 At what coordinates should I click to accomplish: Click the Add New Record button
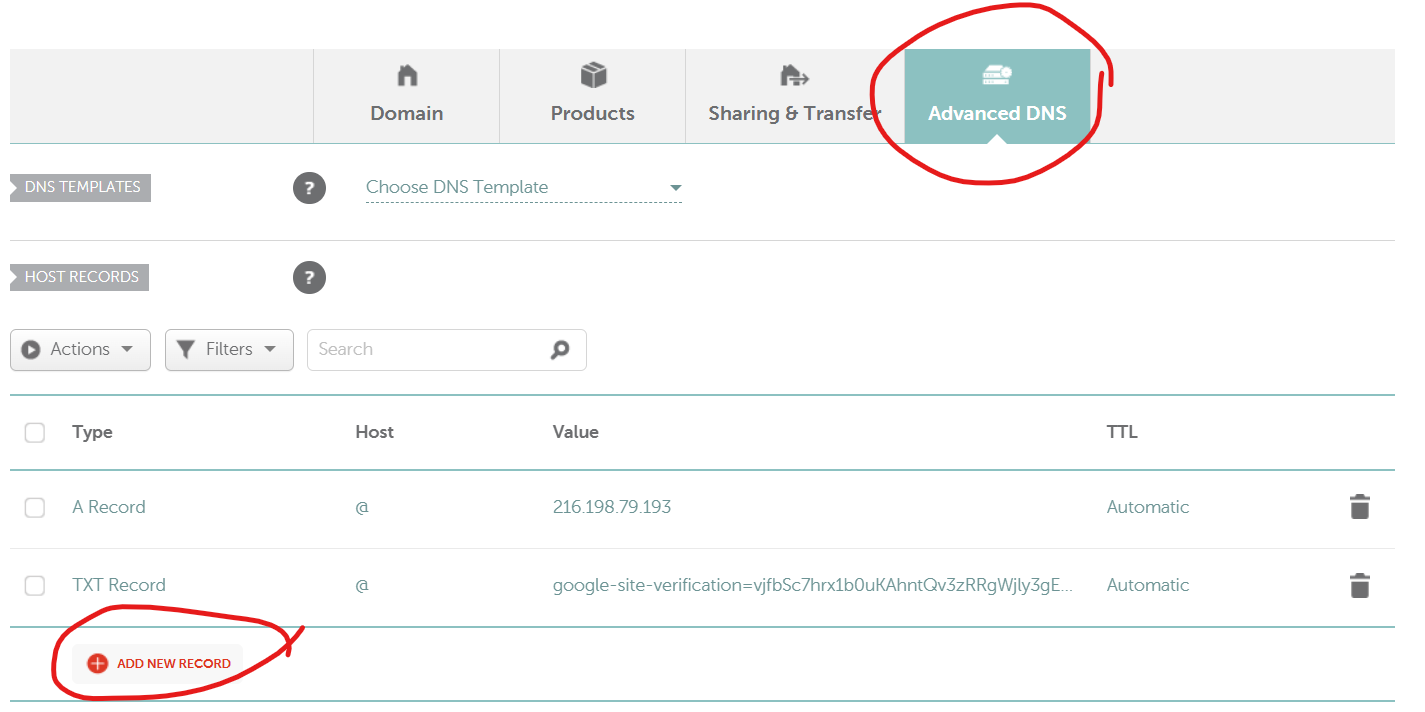158,663
